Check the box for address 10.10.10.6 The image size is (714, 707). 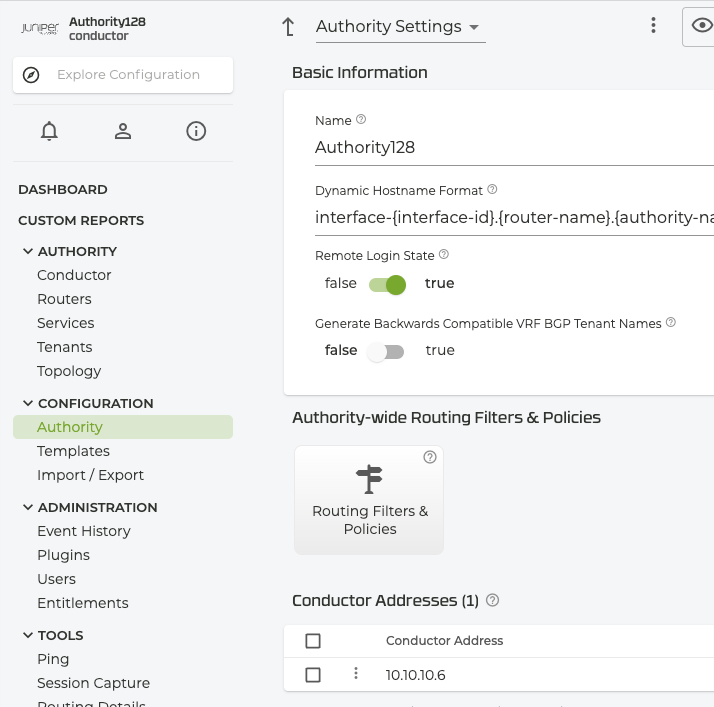tap(313, 675)
